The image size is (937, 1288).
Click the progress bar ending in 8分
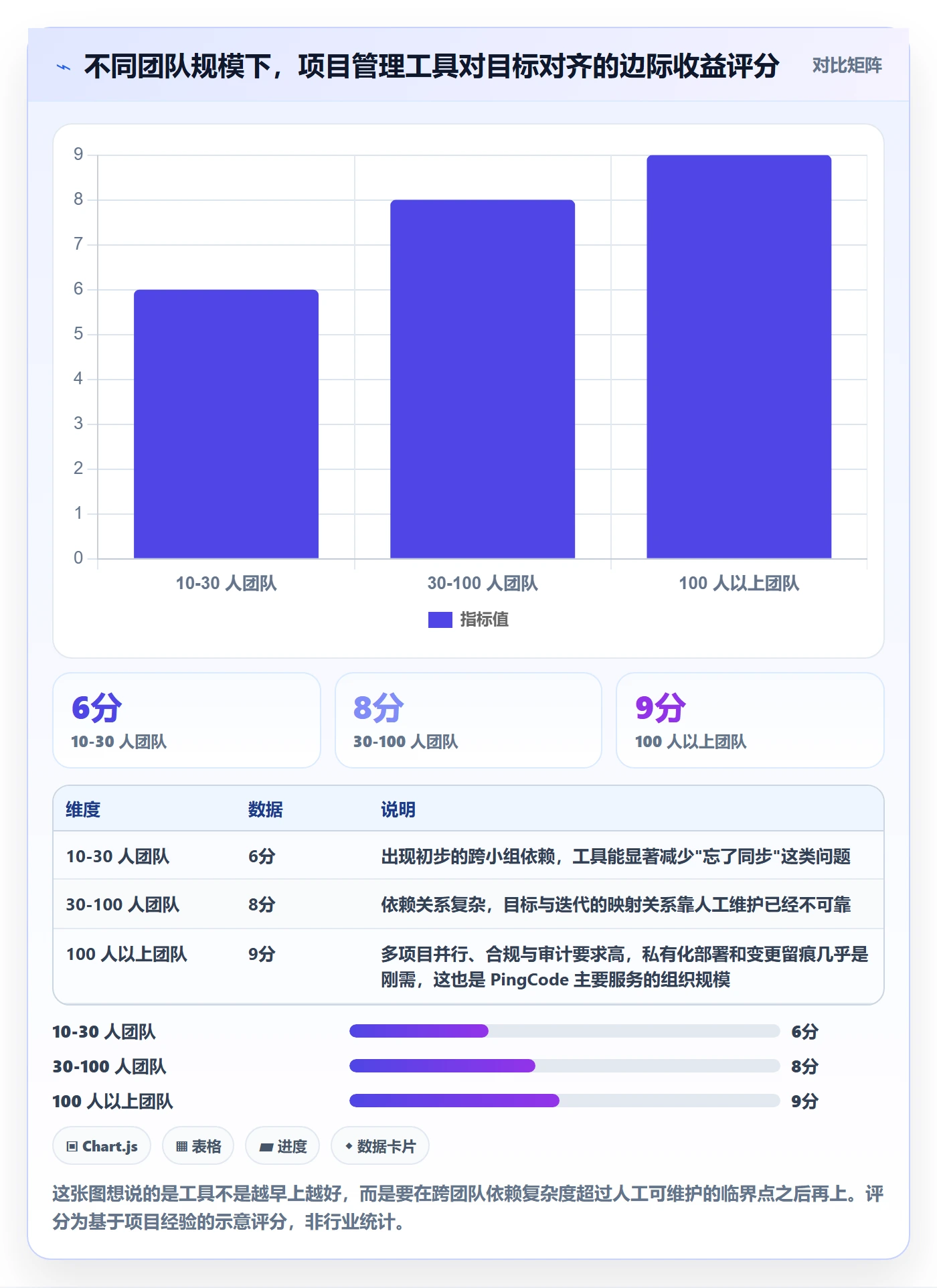pos(564,1066)
